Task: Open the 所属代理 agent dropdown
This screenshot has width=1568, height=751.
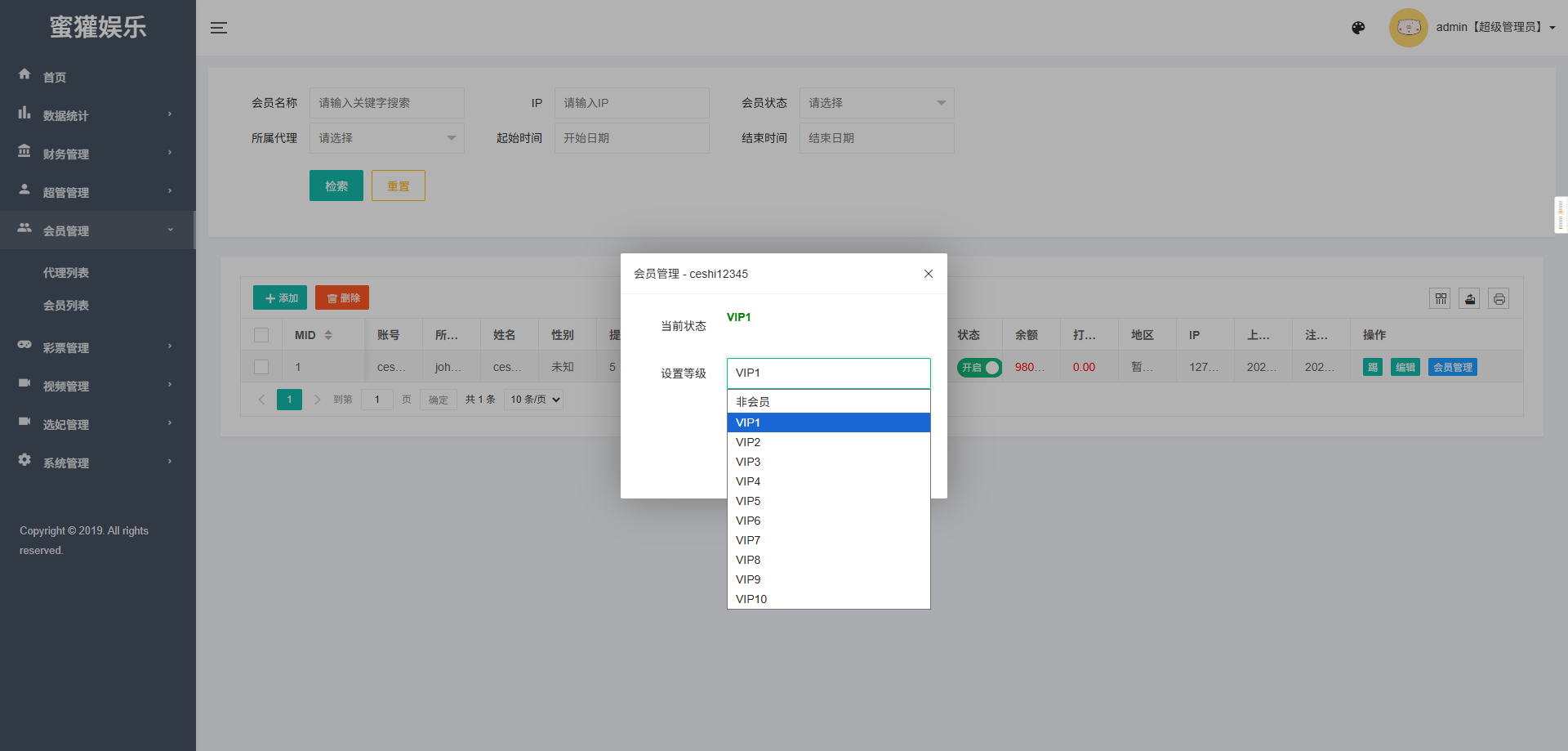Action: point(386,137)
